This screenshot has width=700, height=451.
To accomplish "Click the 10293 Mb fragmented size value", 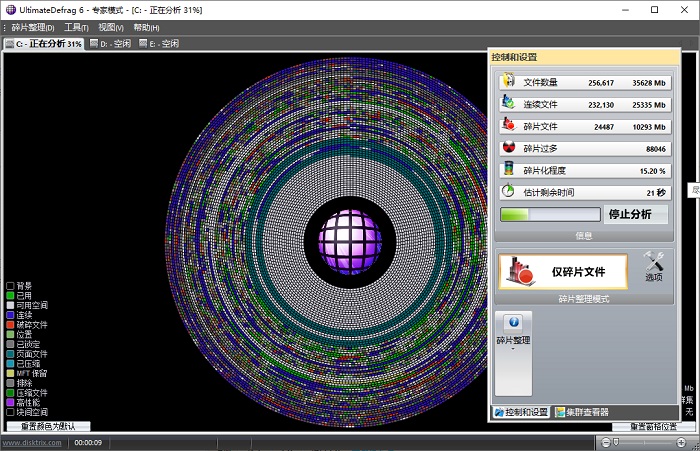I will pyautogui.click(x=649, y=127).
